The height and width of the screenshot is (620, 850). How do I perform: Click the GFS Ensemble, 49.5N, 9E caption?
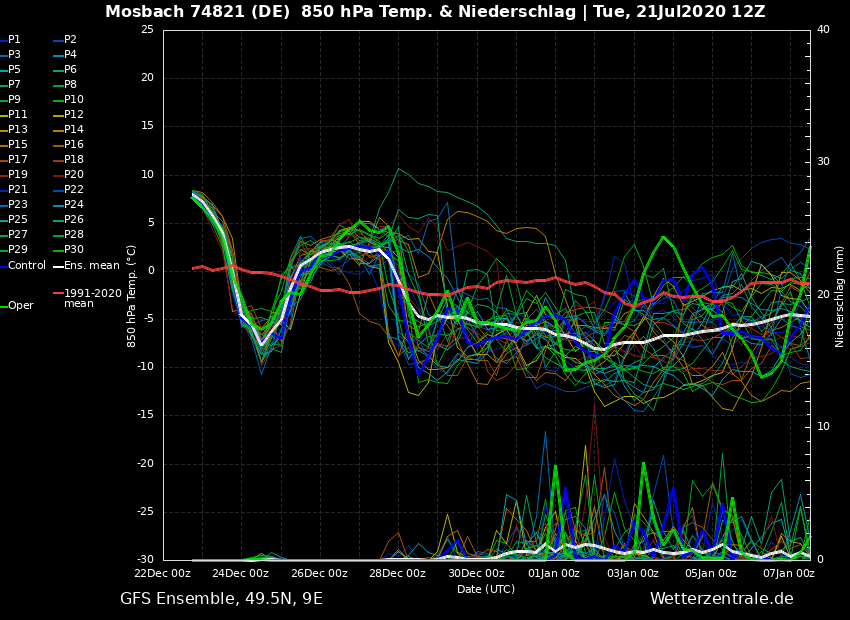[221, 599]
